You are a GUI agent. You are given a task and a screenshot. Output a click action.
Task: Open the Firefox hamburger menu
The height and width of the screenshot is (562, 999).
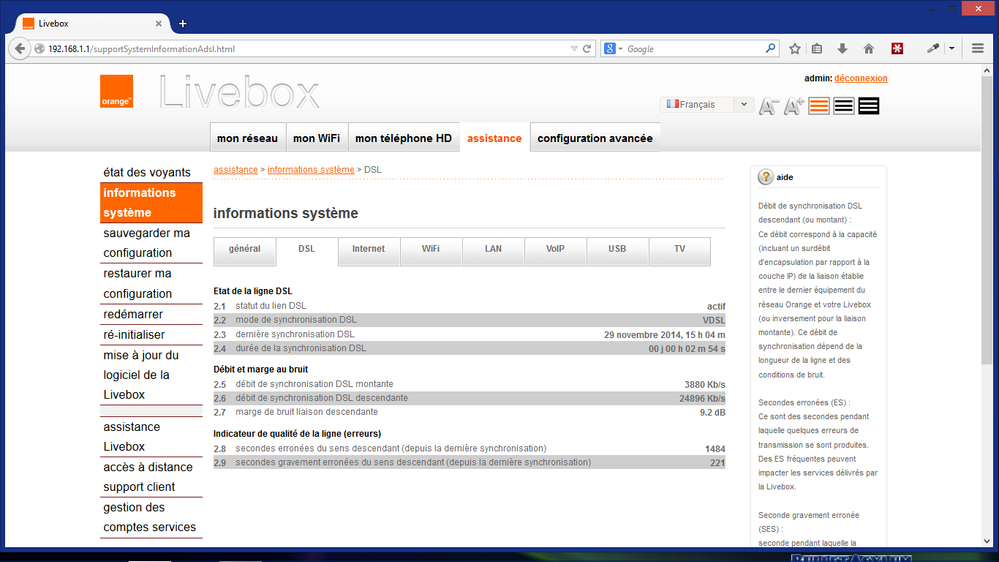coord(977,48)
